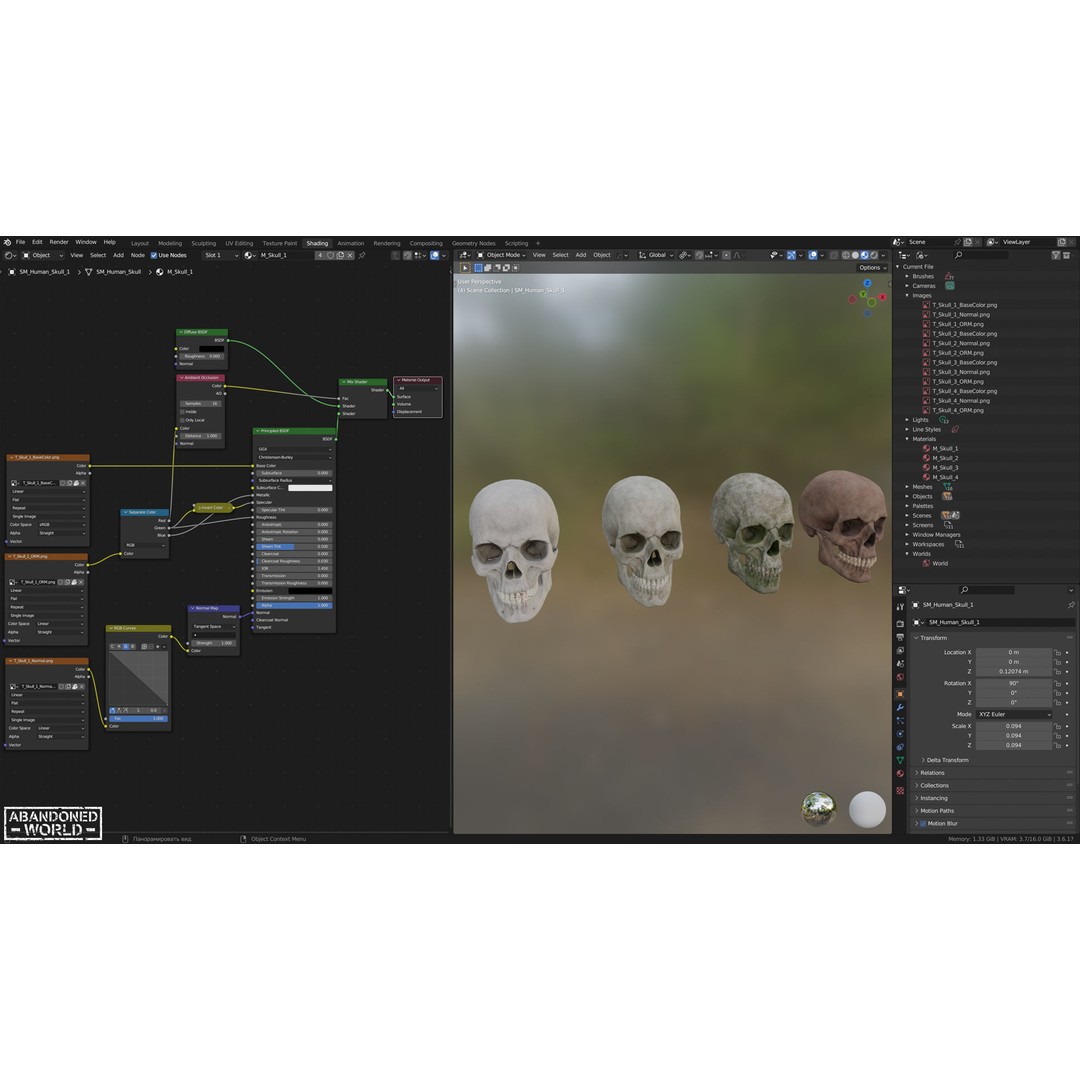Open the Render properties tab
Viewport: 1080px width, 1080px height.
click(900, 624)
